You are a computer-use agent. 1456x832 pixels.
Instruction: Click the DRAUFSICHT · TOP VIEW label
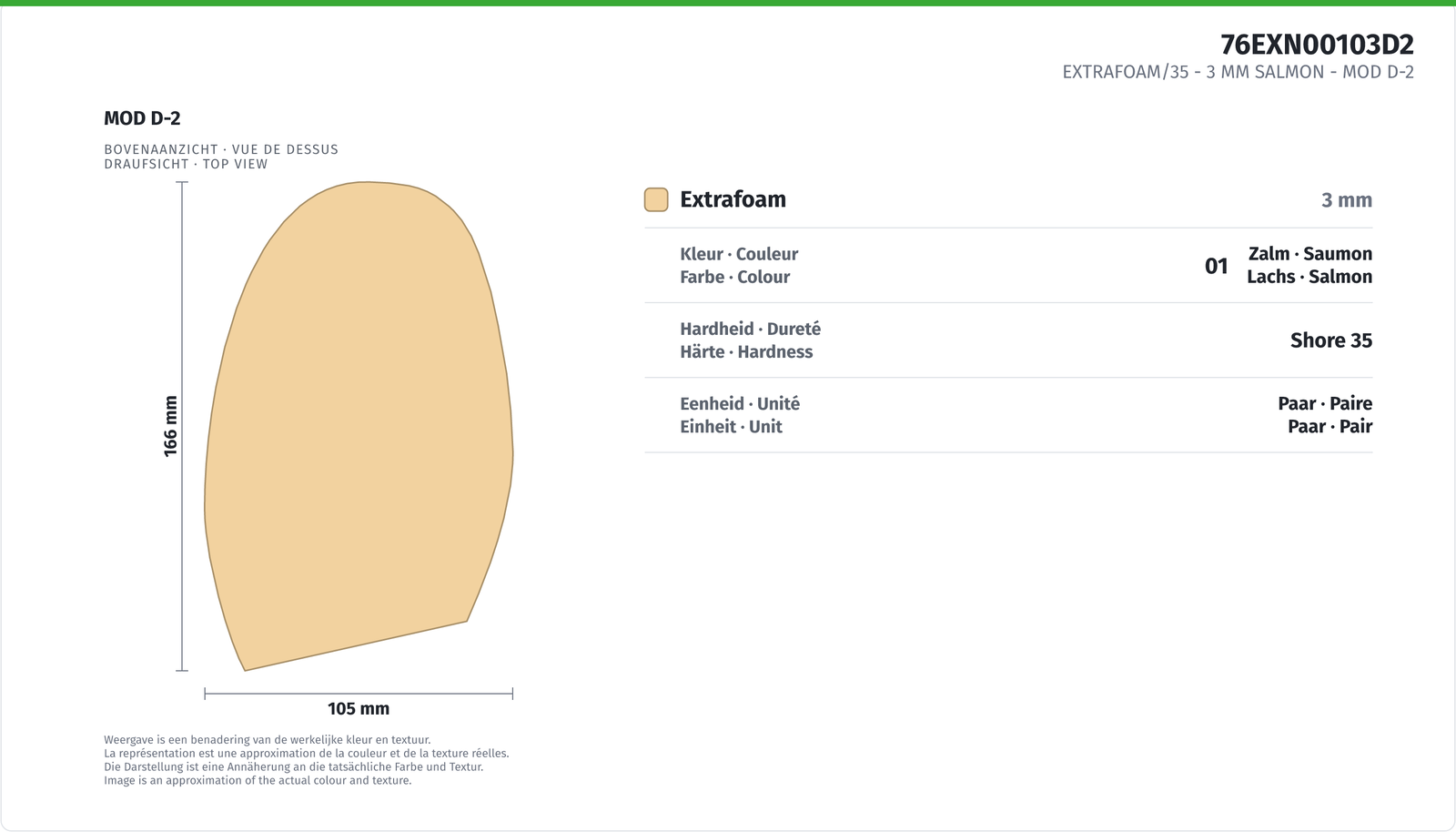tap(186, 164)
